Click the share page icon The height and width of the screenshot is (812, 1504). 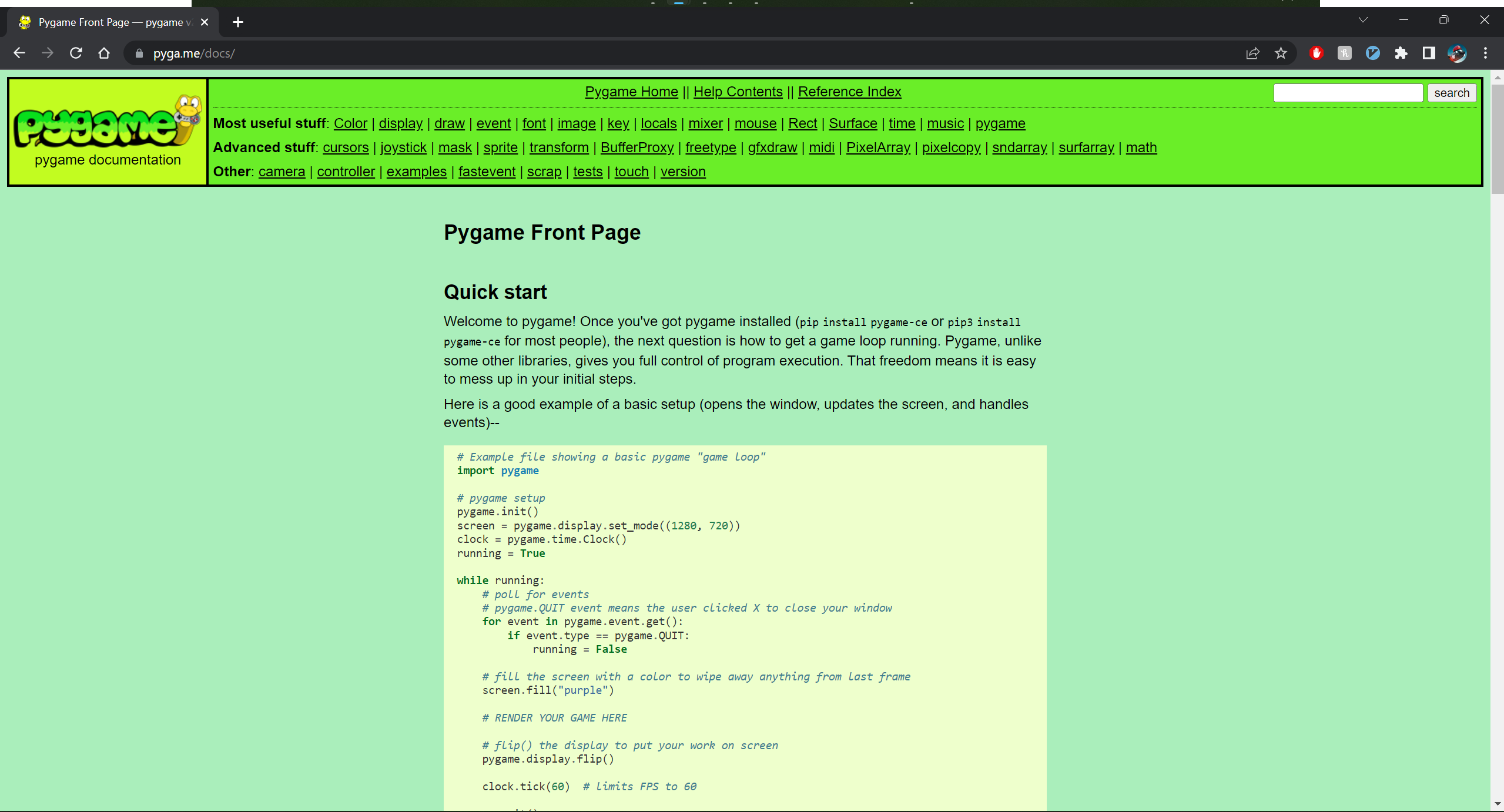[1252, 53]
